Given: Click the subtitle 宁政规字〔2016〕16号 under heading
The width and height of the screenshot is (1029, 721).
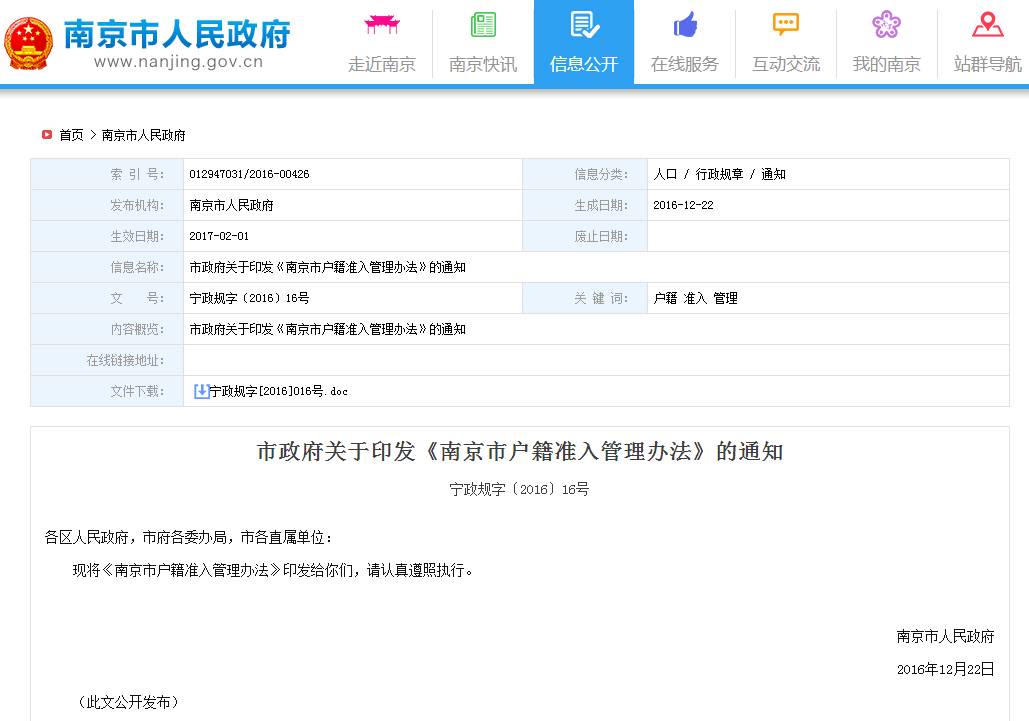Looking at the screenshot, I should [x=519, y=489].
